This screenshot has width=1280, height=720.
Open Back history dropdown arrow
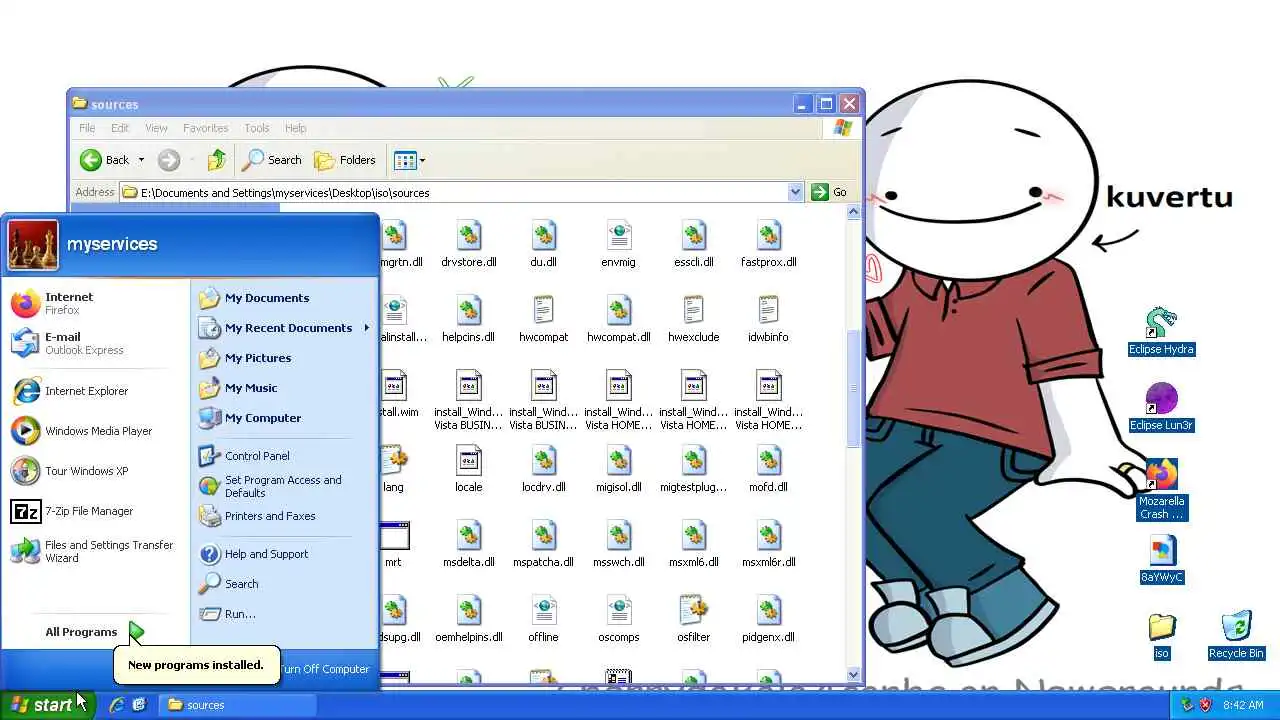click(x=141, y=160)
